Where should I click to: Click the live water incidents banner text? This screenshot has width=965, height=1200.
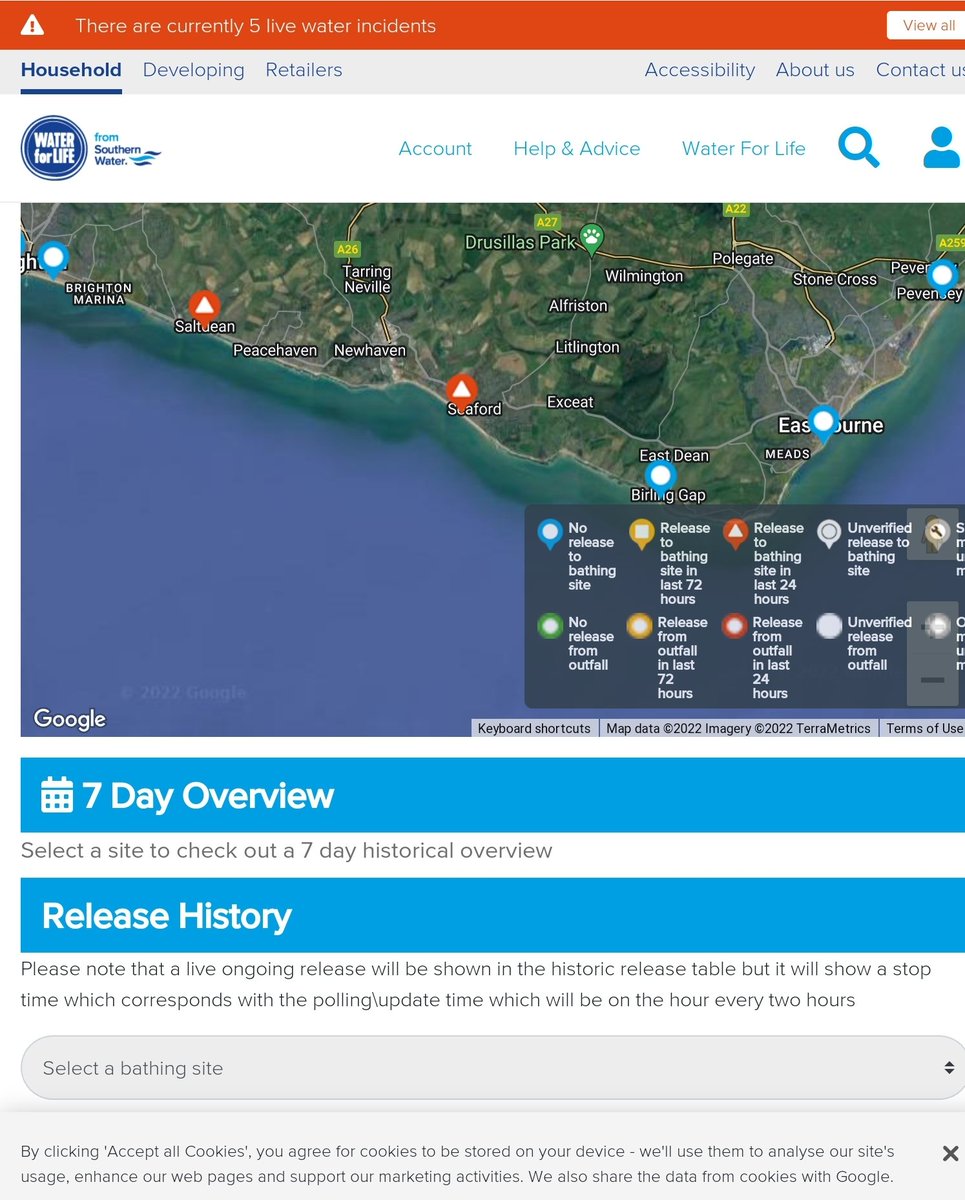pos(256,26)
